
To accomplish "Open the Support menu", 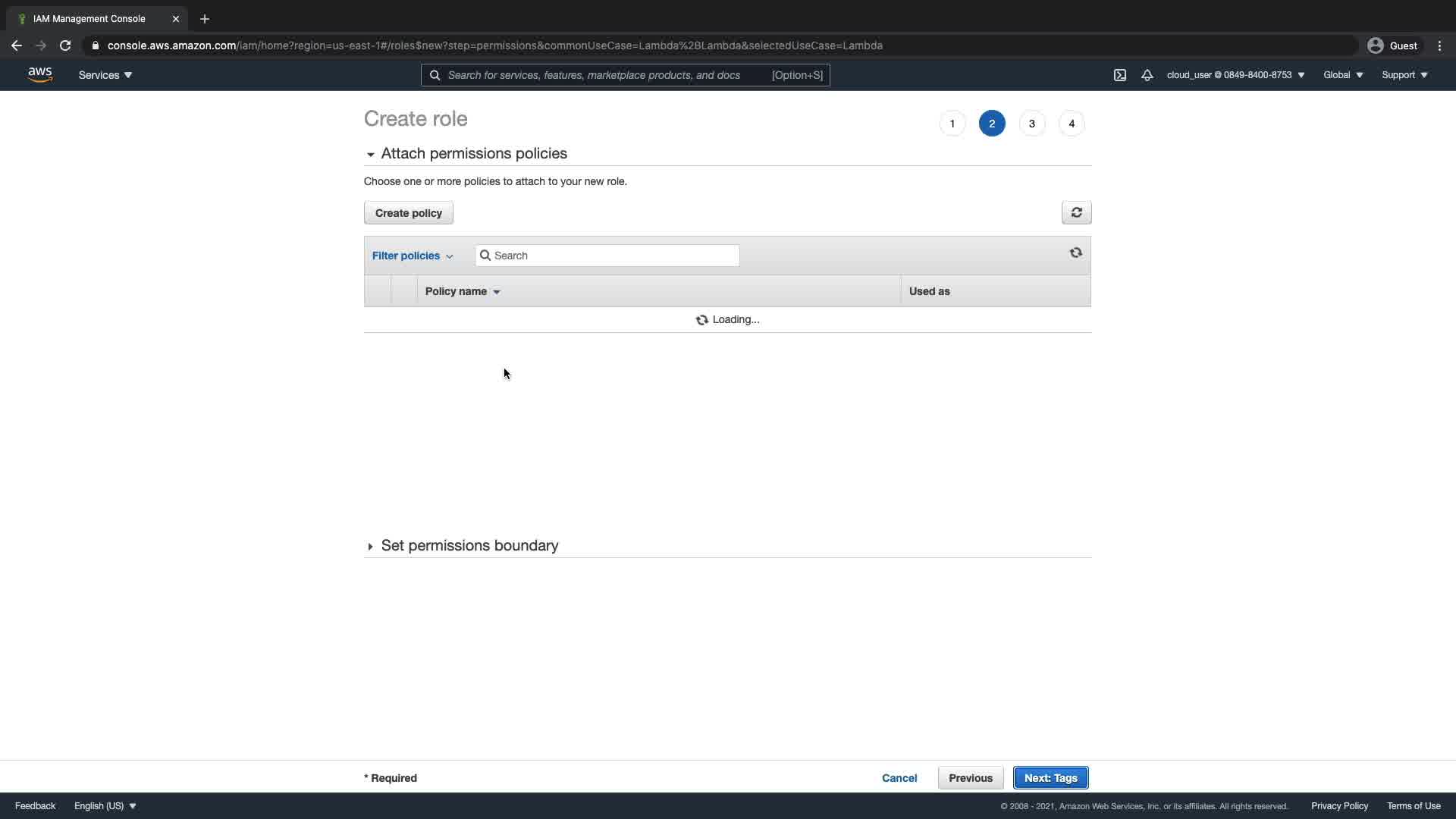I will point(1404,75).
